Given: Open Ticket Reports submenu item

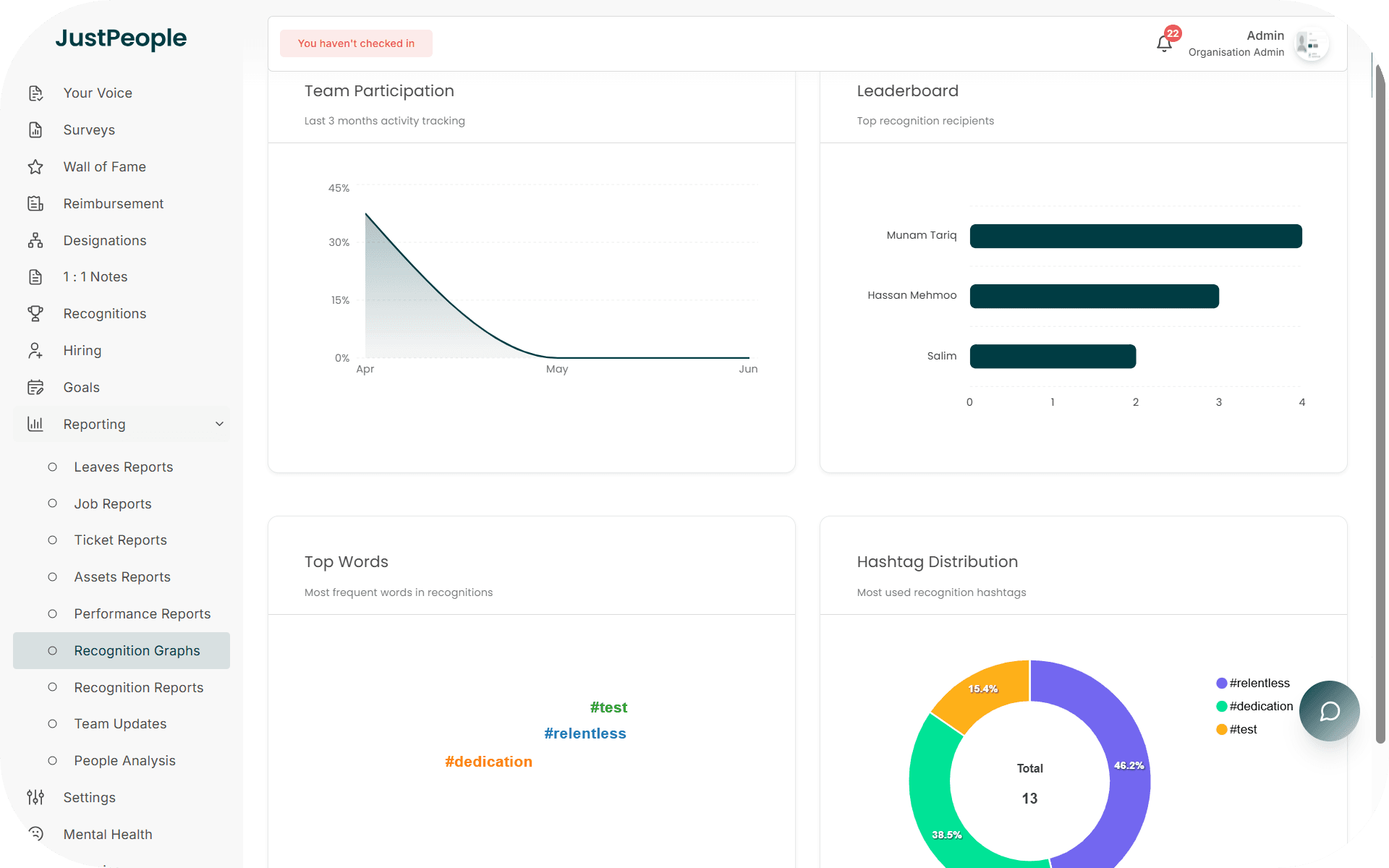Looking at the screenshot, I should coord(122,540).
